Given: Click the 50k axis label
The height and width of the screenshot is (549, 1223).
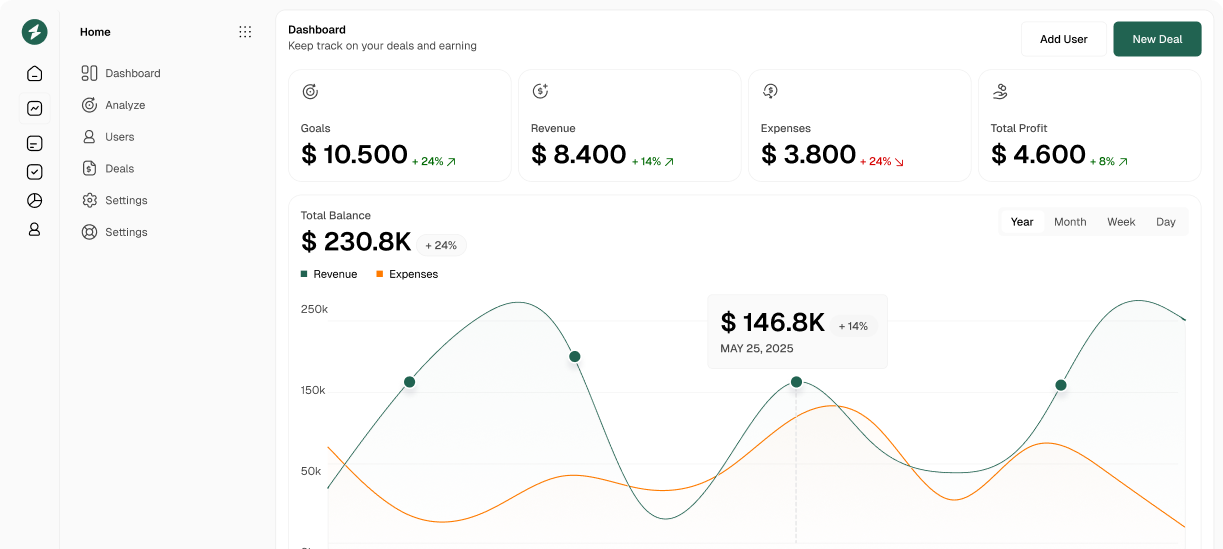Looking at the screenshot, I should pyautogui.click(x=311, y=471).
